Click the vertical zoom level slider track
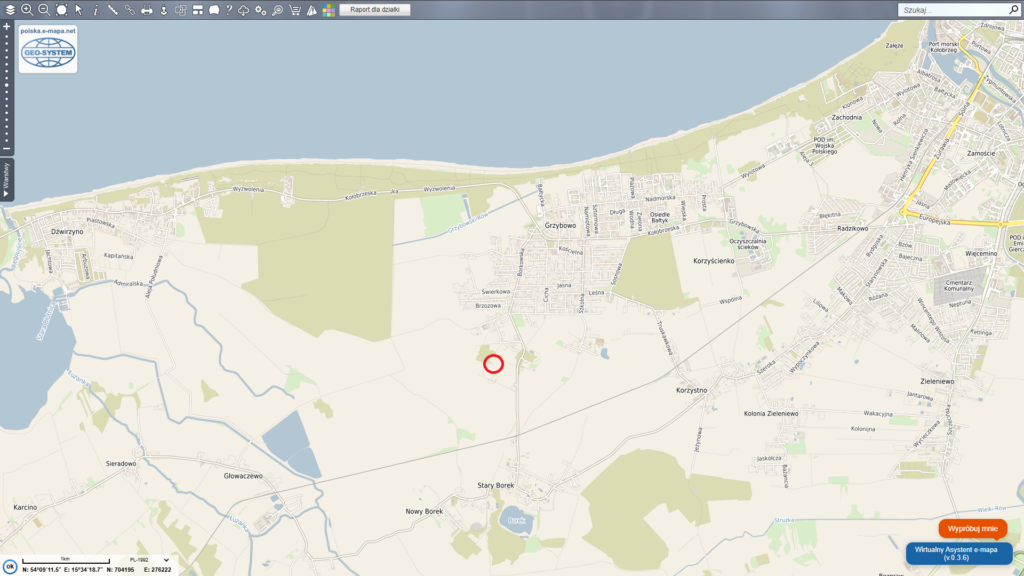Viewport: 1024px width, 576px height. (7, 88)
